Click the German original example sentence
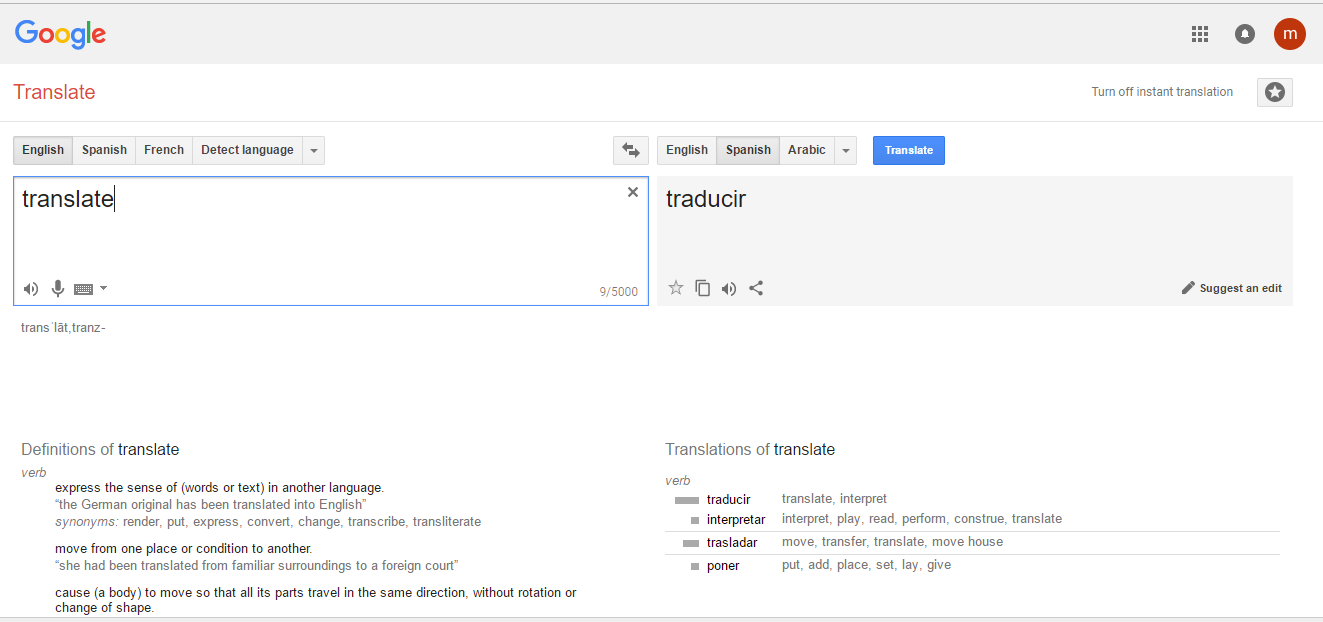This screenshot has height=622, width=1323. click(210, 504)
